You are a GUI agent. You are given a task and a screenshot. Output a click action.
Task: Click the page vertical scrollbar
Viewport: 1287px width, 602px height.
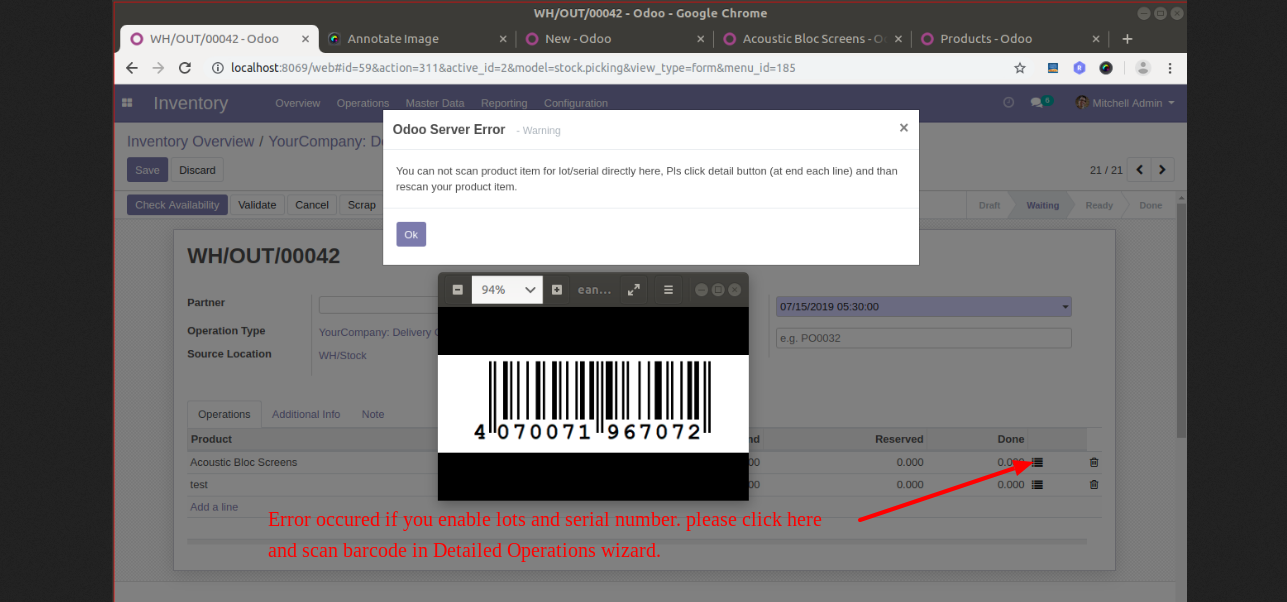pos(1181,320)
